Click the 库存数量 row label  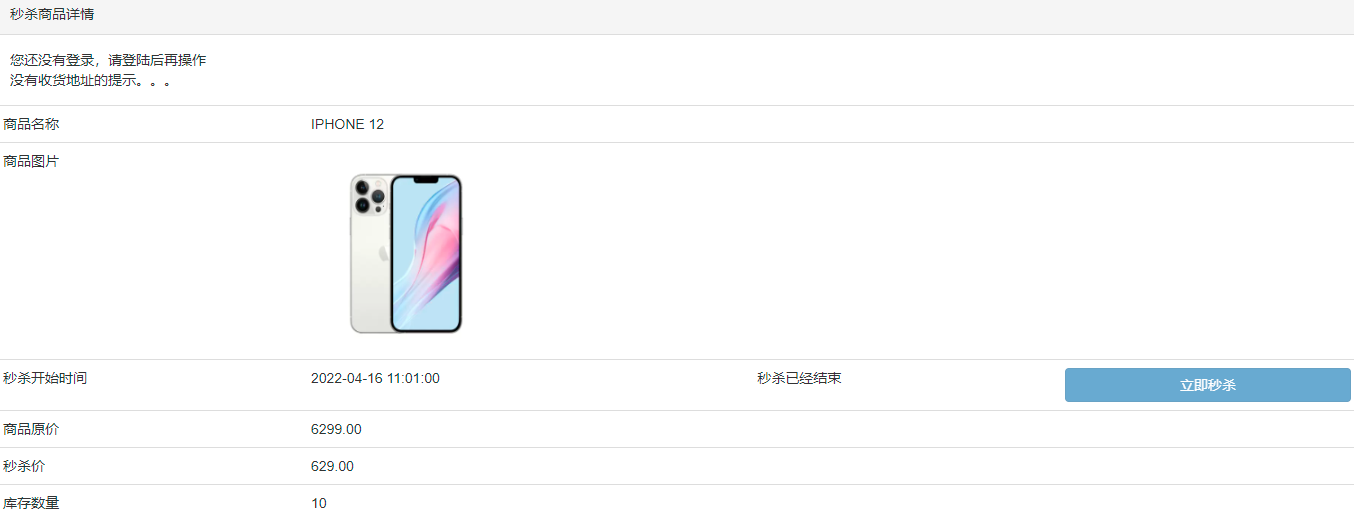tap(31, 503)
